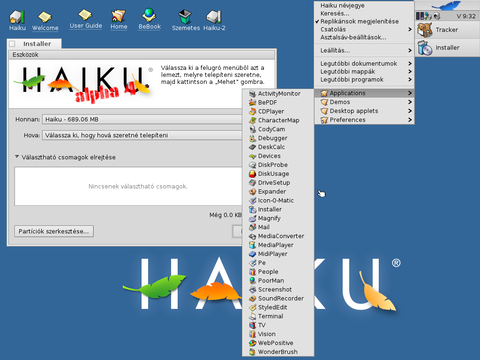This screenshot has height=360, width=480.
Task: Launch DriveSetup from the Applications menu
Action: coord(278,183)
